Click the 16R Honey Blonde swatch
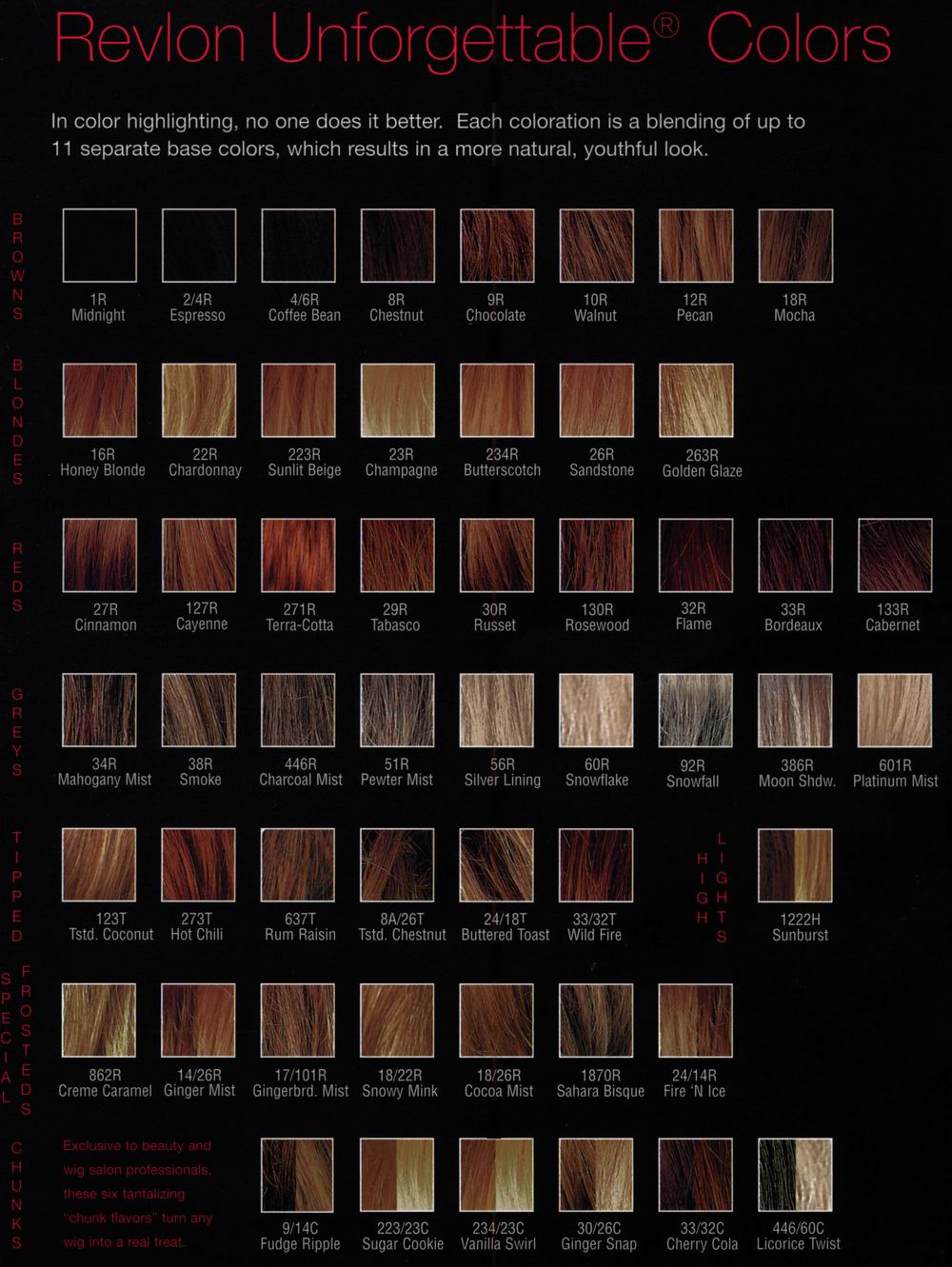Viewport: 952px width, 1267px height. tap(100, 401)
